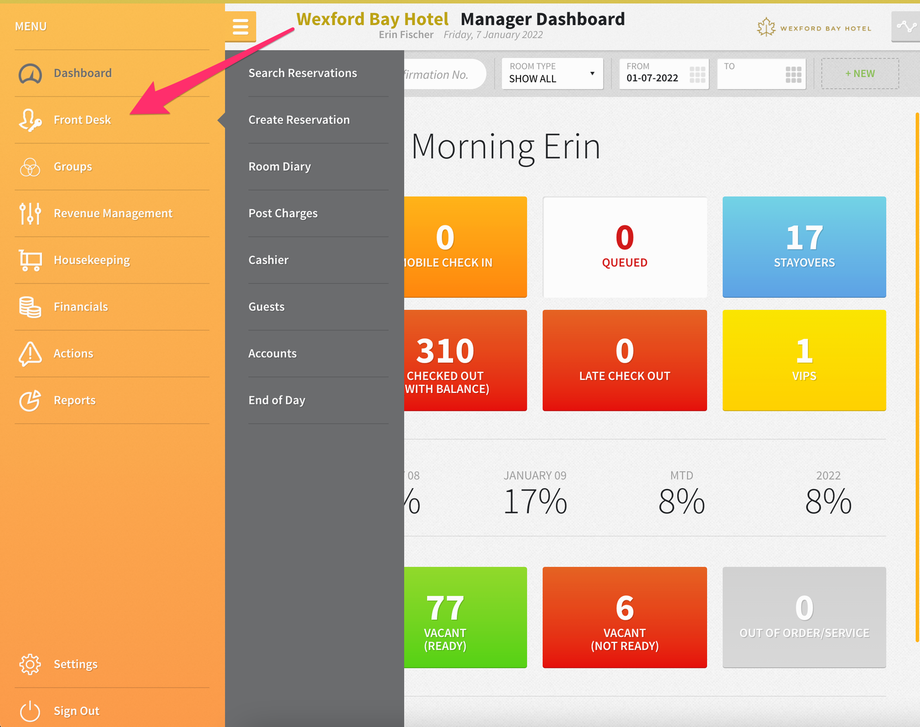
Task: Click the activity graph icon in header
Action: coord(905,26)
